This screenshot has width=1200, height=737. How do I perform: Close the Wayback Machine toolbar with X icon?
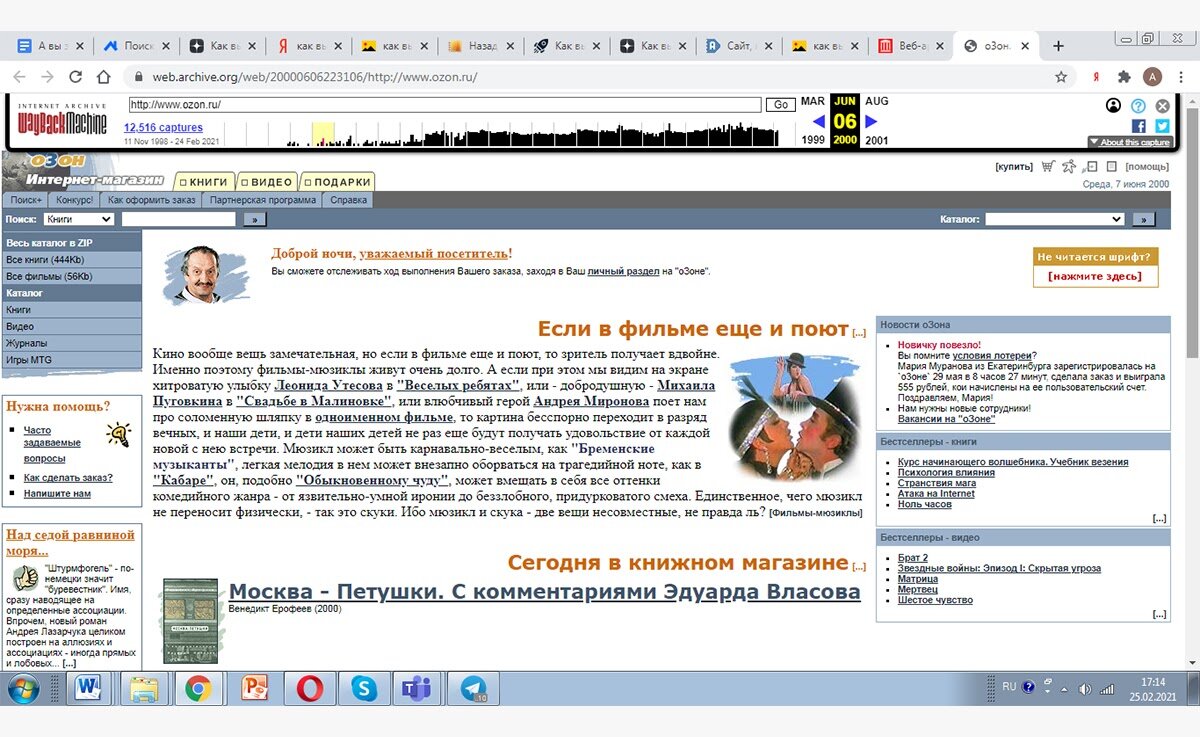1162,105
